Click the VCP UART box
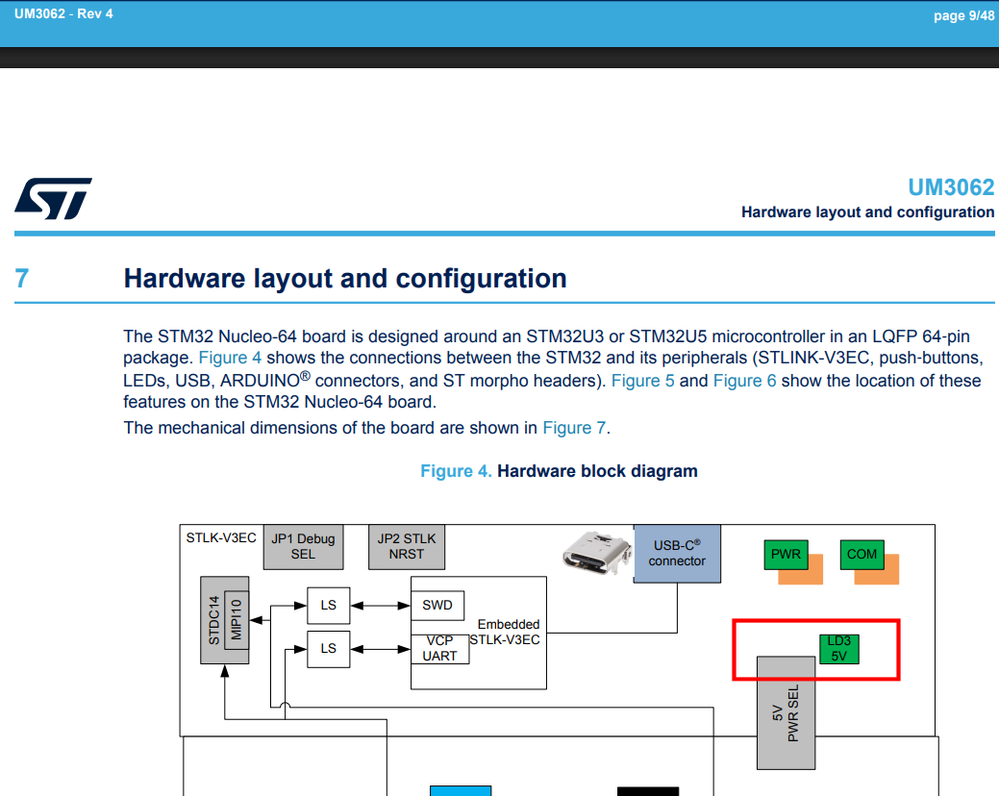The image size is (999, 796). click(440, 649)
